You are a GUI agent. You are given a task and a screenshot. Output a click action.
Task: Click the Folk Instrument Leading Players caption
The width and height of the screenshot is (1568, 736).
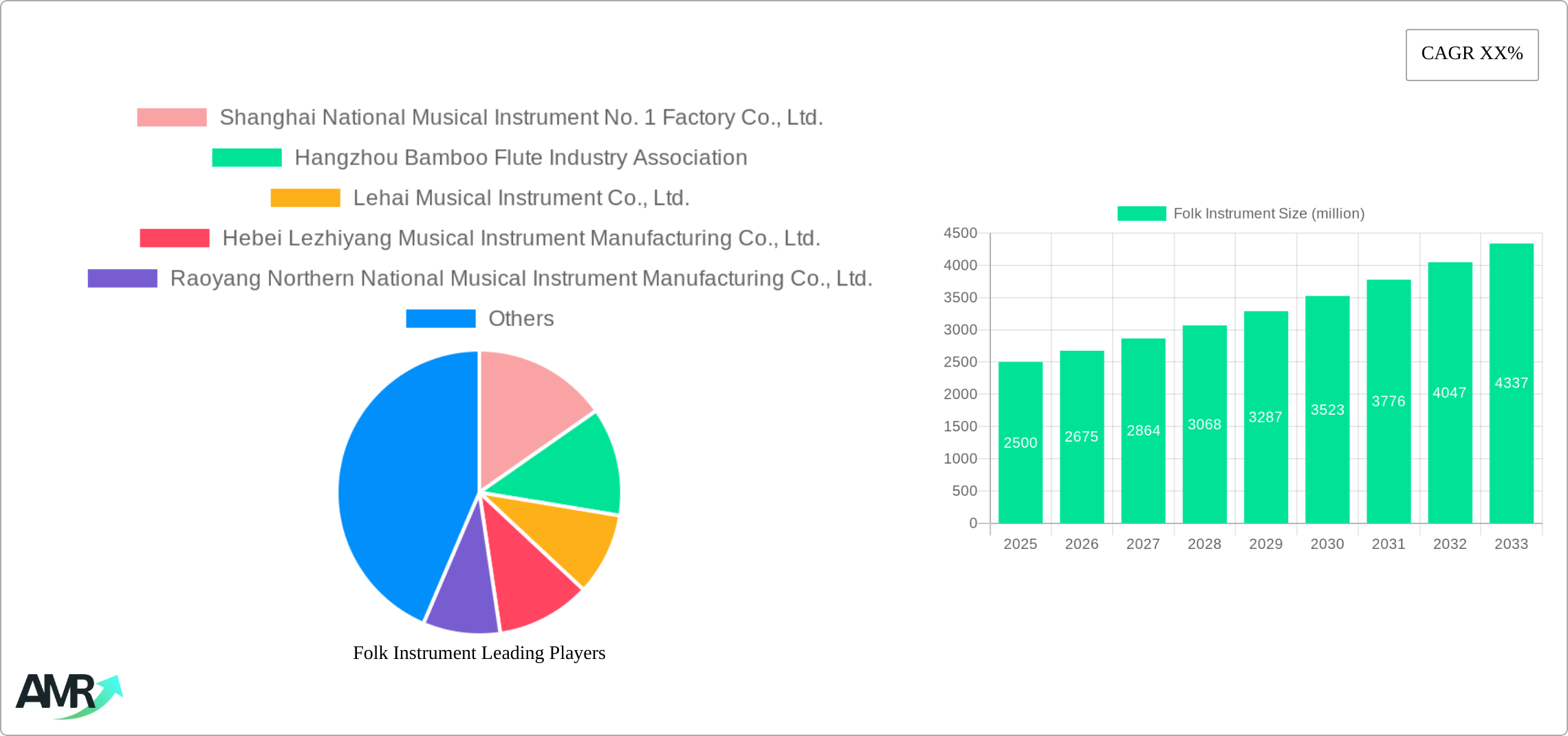click(479, 653)
